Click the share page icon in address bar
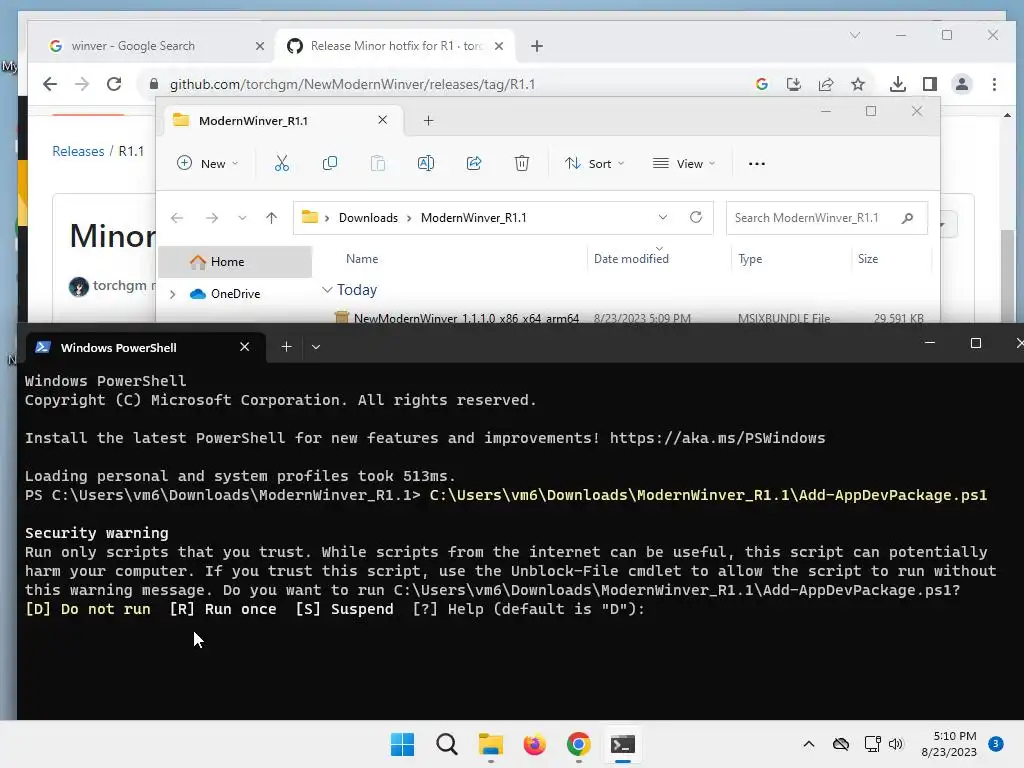1024x768 pixels. tap(826, 84)
